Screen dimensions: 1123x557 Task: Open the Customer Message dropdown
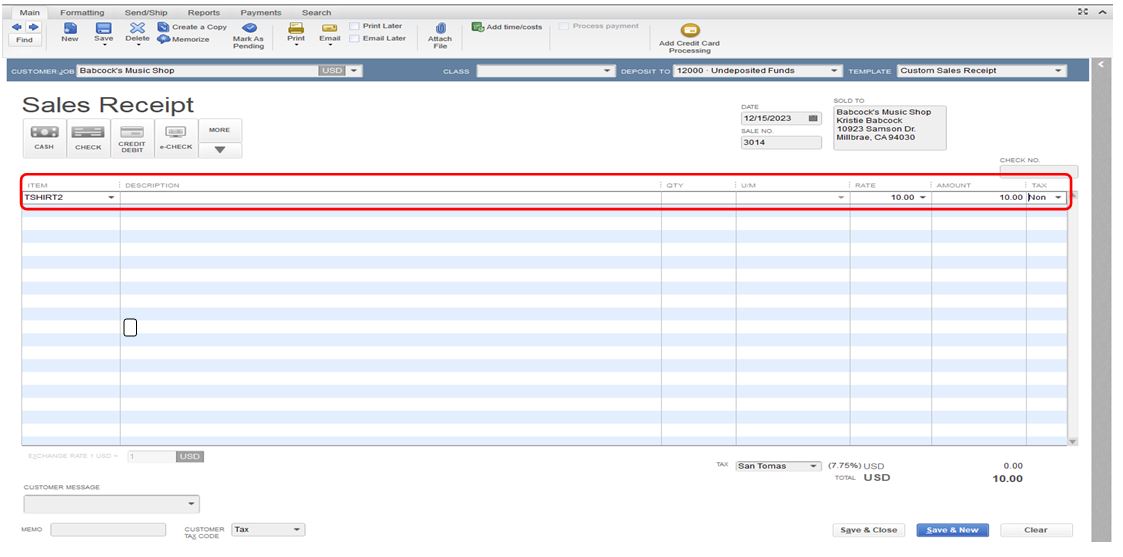click(x=191, y=504)
